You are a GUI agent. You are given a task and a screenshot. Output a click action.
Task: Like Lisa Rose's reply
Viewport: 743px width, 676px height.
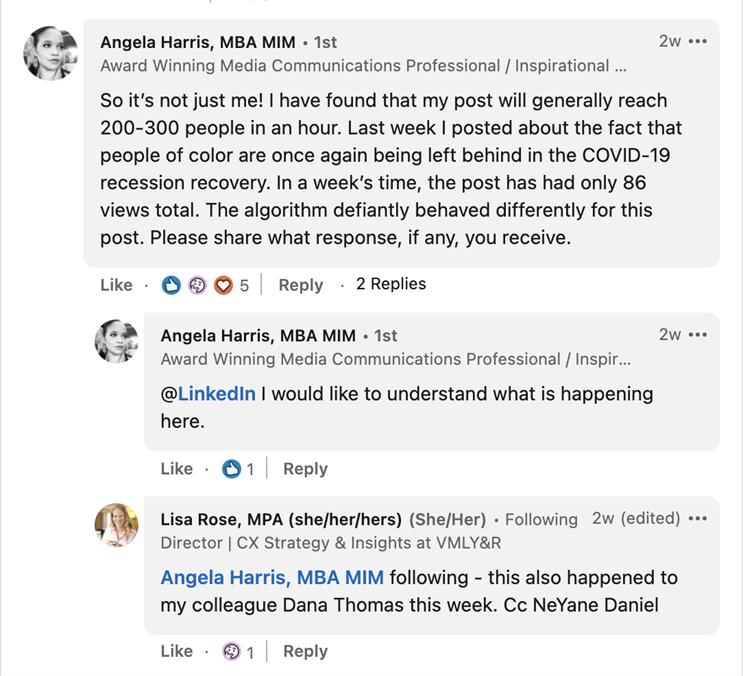177,651
